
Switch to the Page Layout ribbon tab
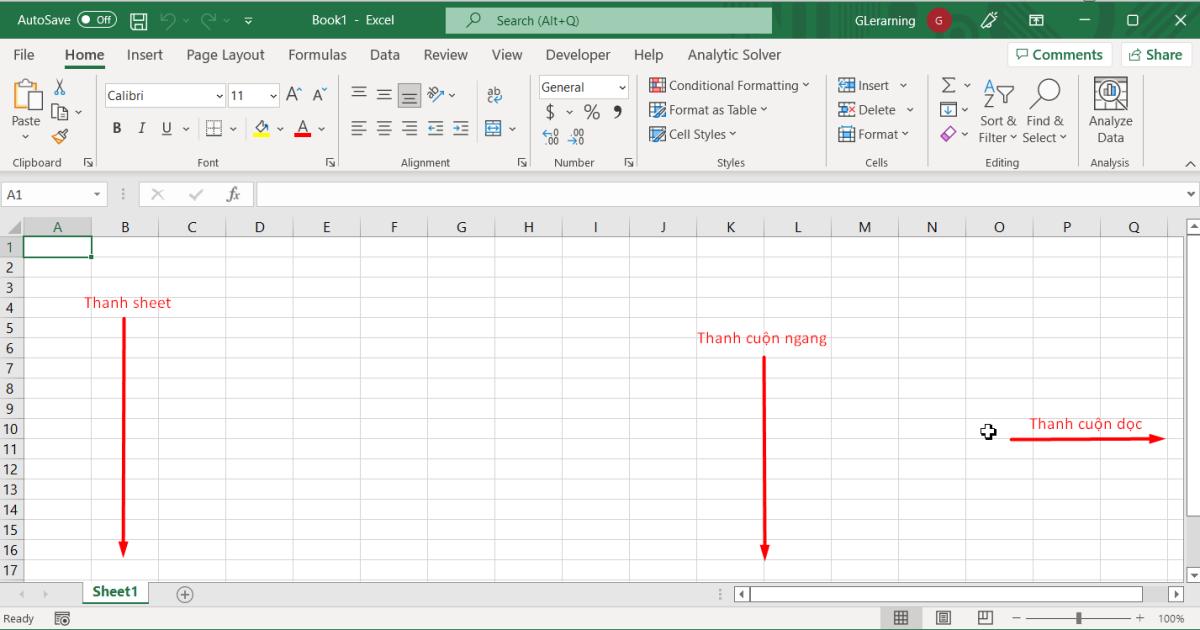point(225,55)
